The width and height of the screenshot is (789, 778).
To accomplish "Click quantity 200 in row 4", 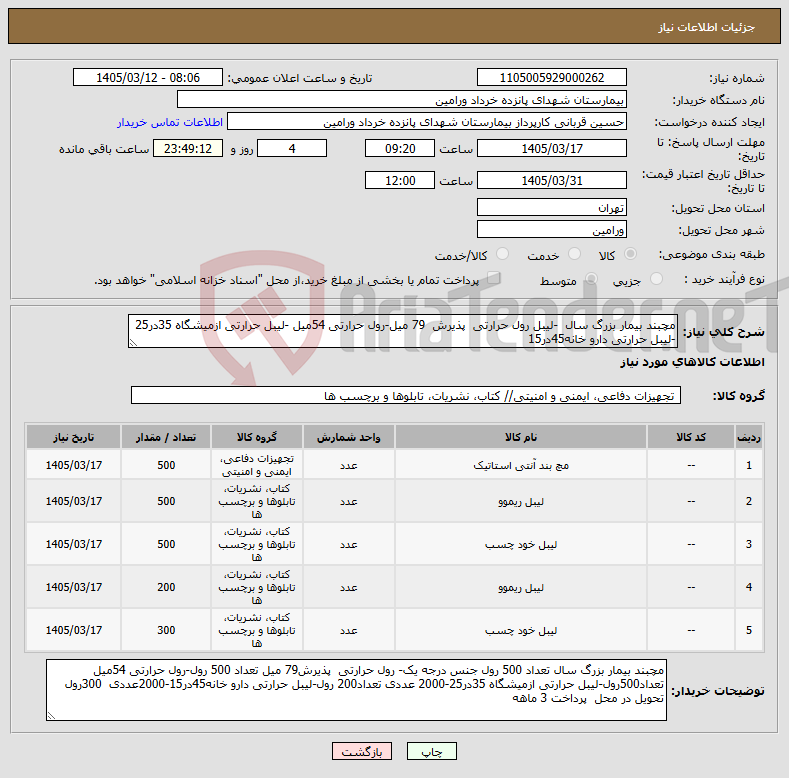I will tap(166, 587).
